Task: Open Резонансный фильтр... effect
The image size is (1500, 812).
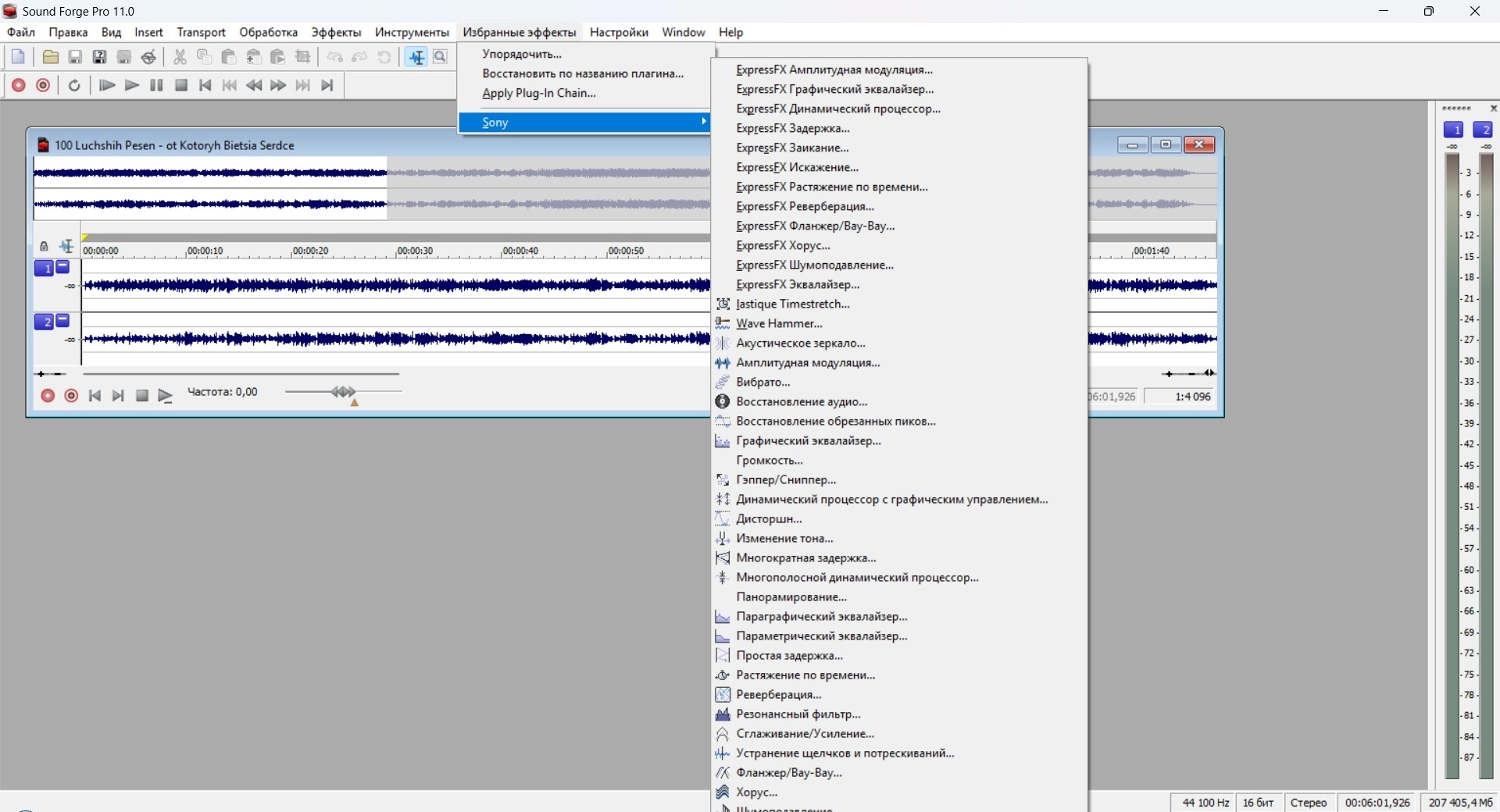Action: (900, 714)
